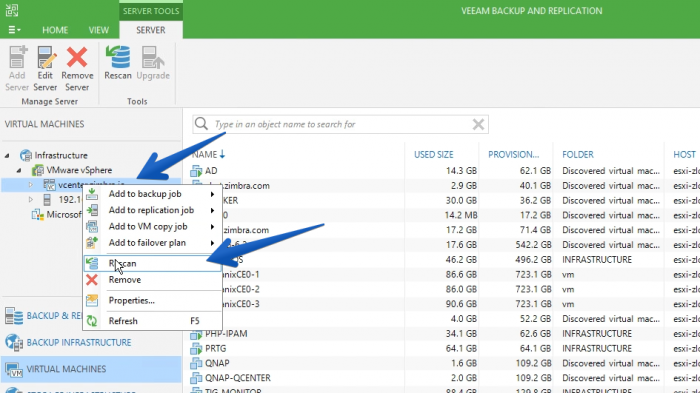Click the Properties menu icon

(x=92, y=301)
